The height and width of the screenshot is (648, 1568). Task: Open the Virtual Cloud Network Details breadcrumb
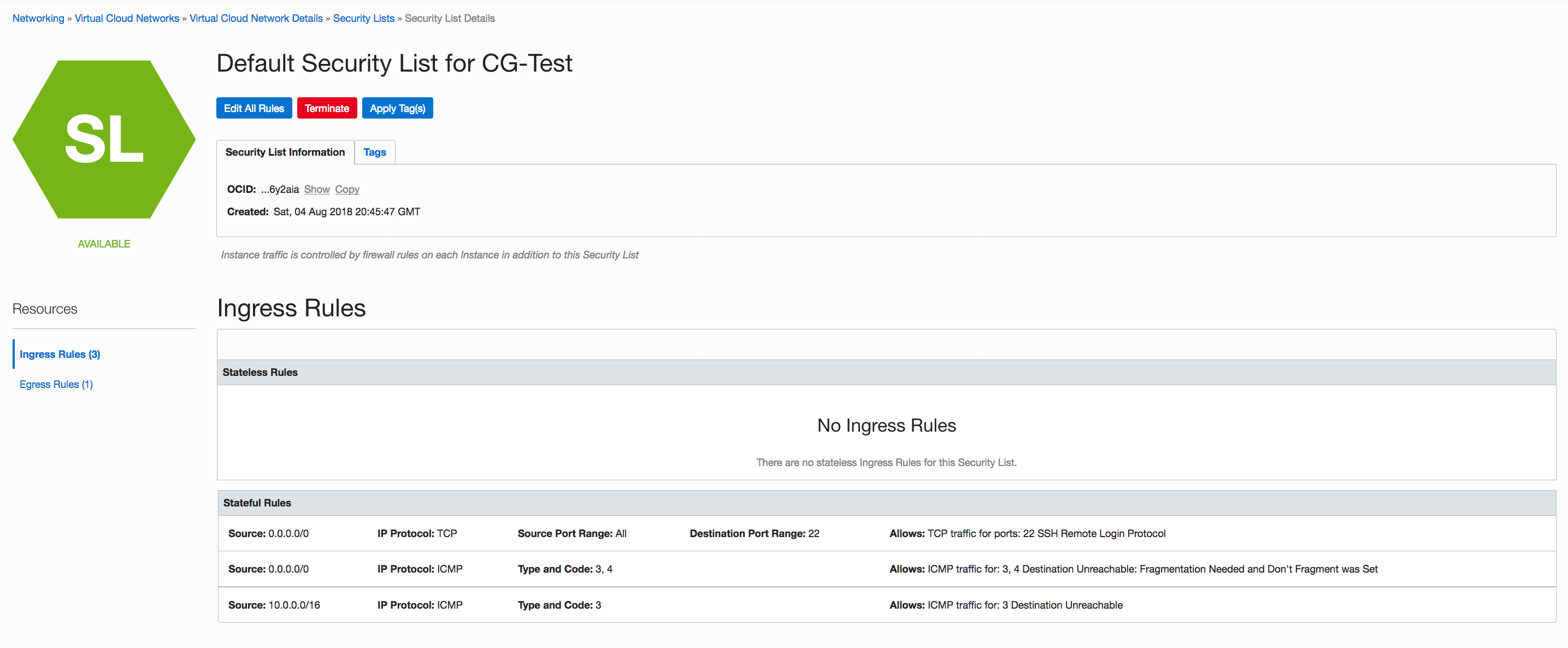pos(256,18)
